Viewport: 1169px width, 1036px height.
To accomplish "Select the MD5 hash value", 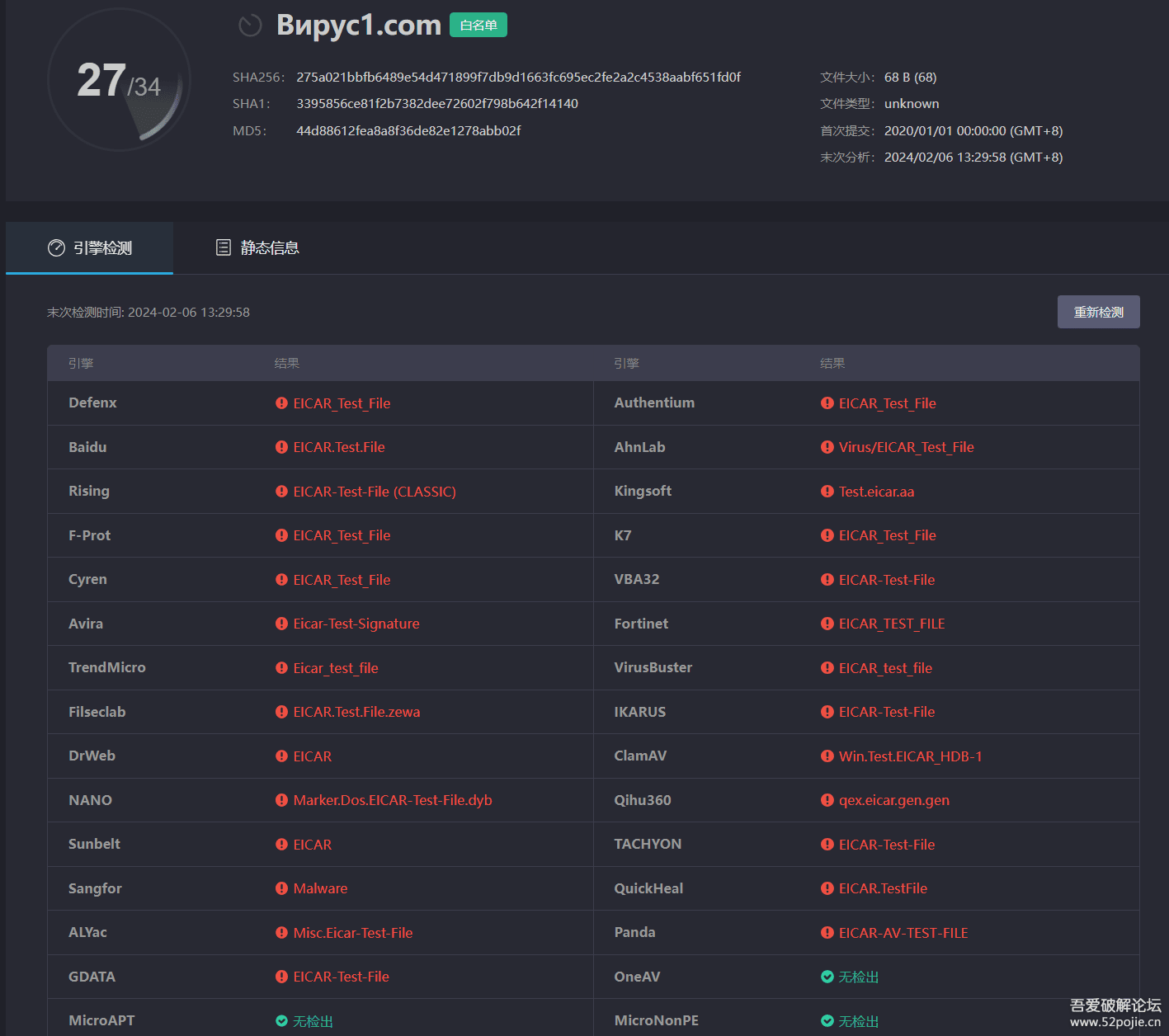I will tap(408, 131).
